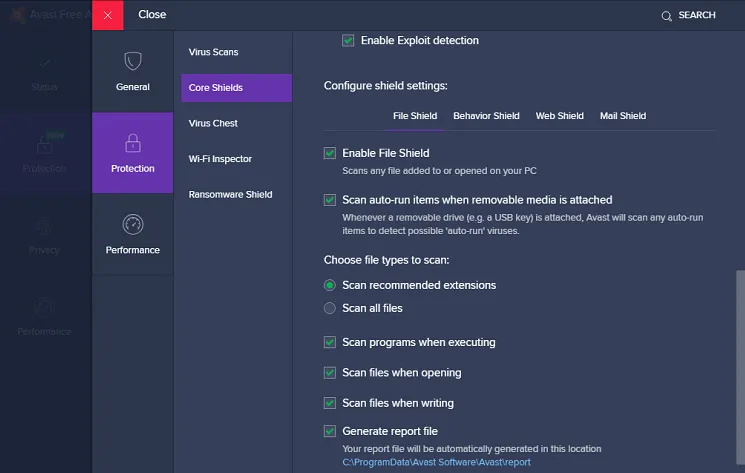Click the SEARCH text button
The image size is (745, 473).
[697, 15]
